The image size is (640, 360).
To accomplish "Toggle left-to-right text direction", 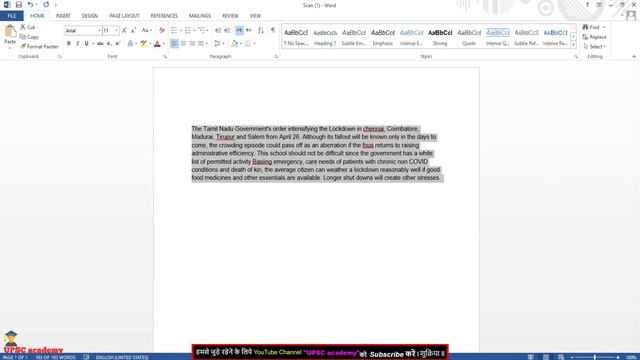I will tap(239, 31).
